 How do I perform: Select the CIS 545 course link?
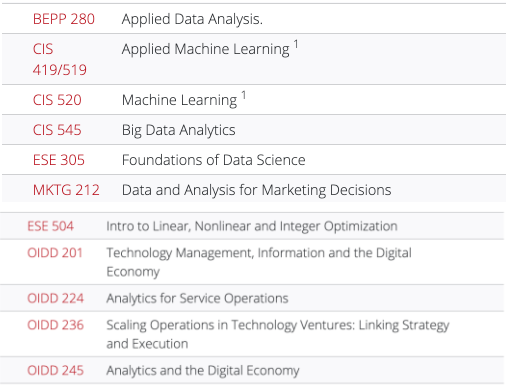tap(57, 130)
